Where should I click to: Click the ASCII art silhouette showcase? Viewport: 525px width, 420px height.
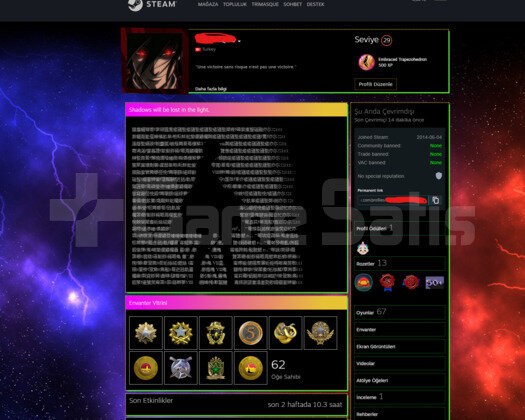click(218, 206)
